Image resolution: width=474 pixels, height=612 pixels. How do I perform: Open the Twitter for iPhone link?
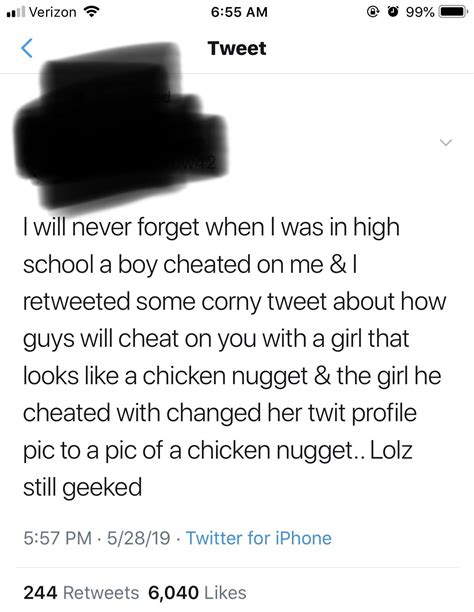pyautogui.click(x=258, y=538)
